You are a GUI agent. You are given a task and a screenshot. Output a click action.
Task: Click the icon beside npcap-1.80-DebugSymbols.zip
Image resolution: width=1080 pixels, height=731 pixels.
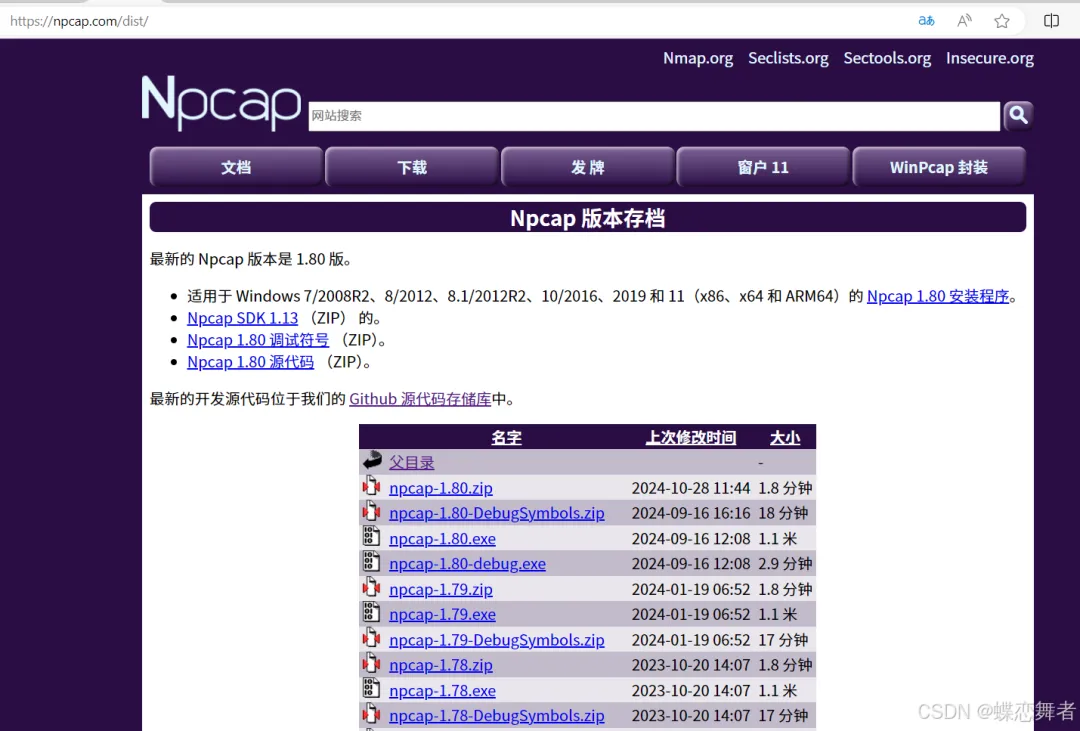371,512
